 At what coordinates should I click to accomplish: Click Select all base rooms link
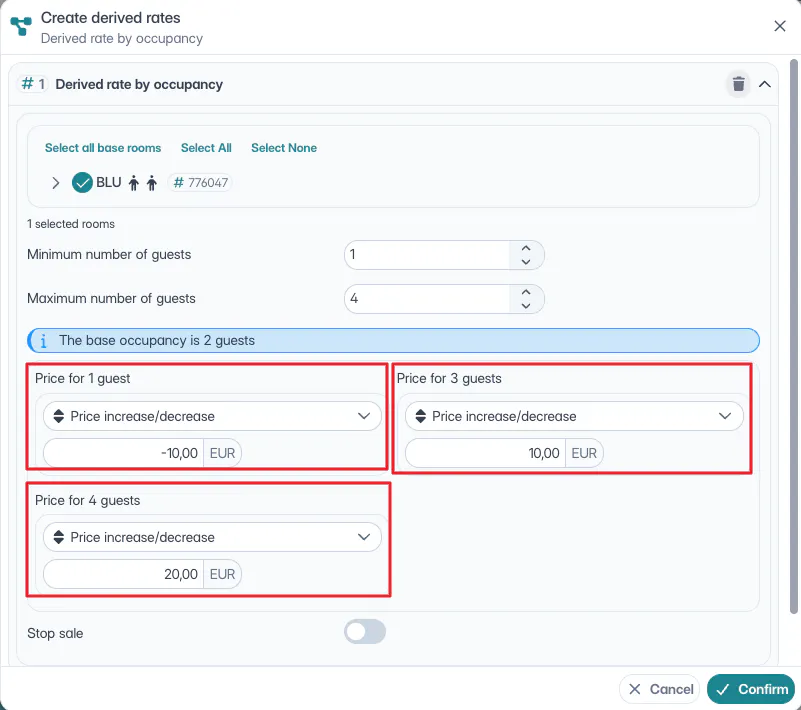pos(103,148)
